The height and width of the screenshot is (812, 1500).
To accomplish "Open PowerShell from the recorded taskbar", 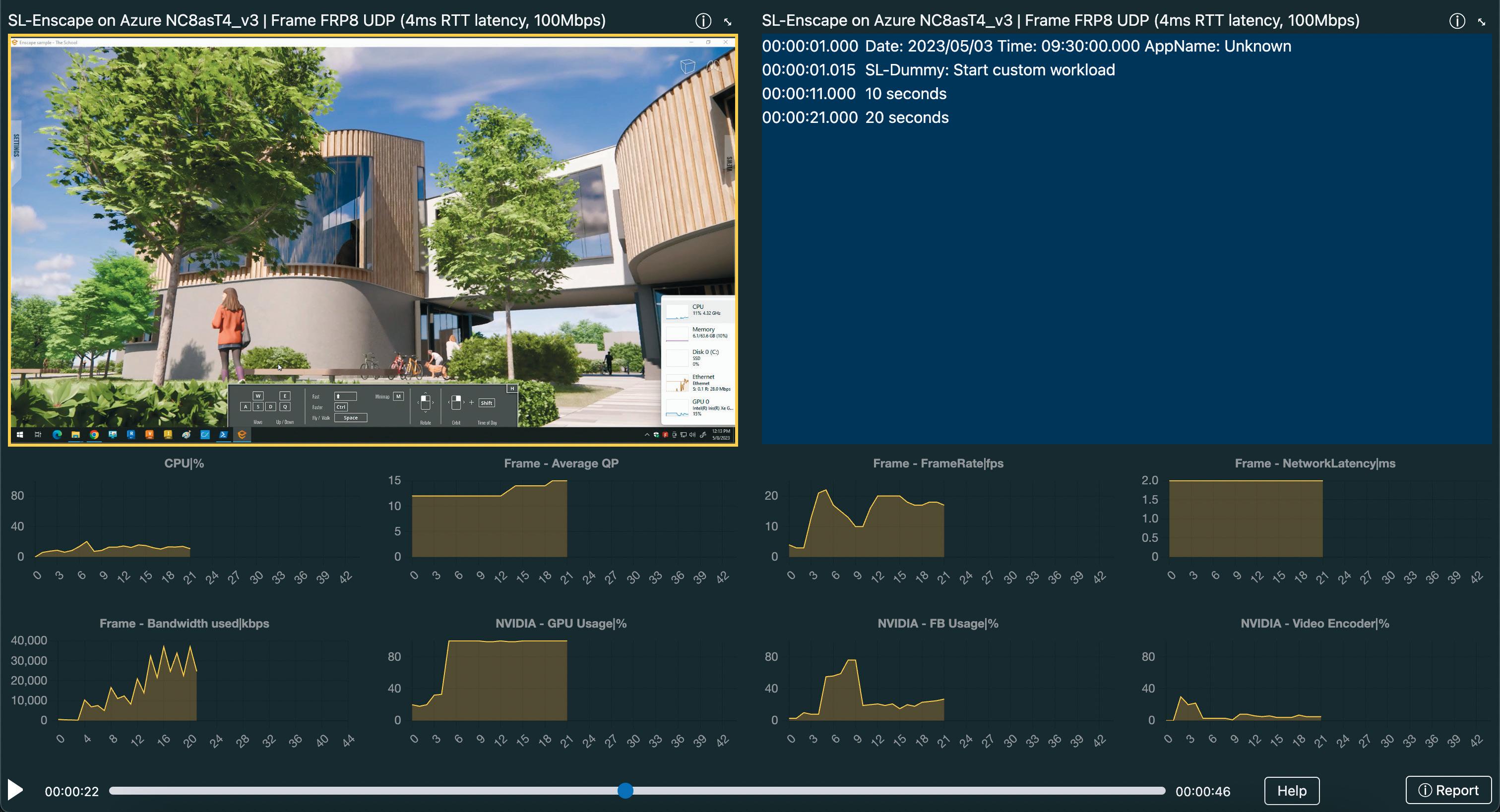I will point(223,435).
